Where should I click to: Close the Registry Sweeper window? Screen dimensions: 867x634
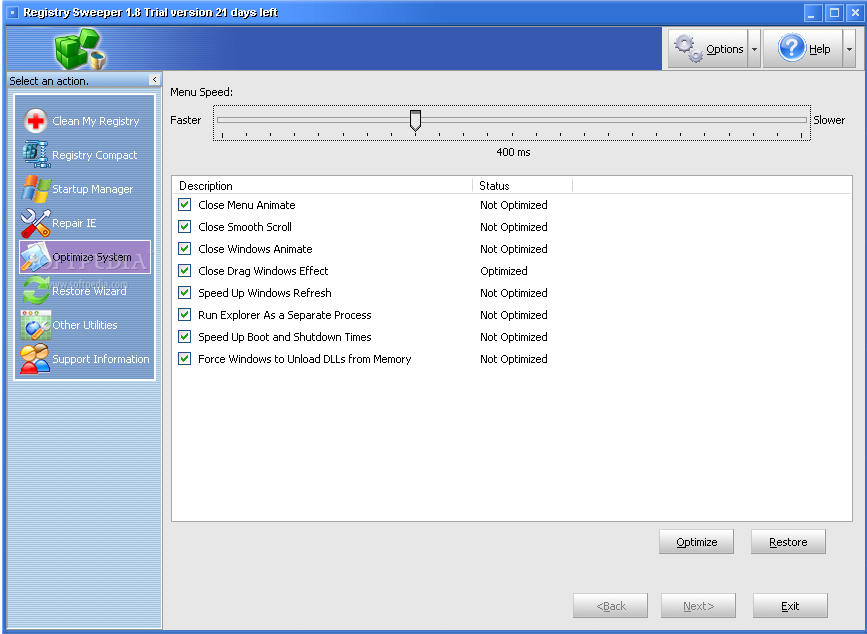[855, 13]
